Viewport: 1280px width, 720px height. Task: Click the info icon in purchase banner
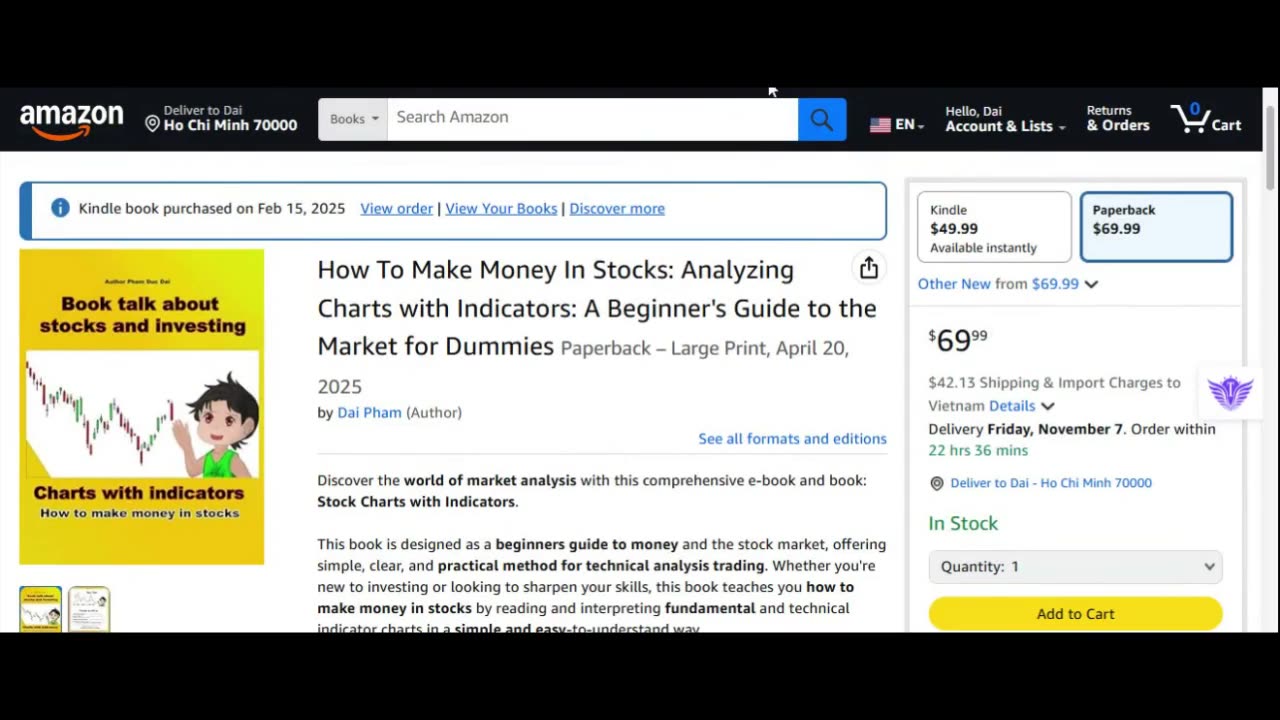[x=60, y=208]
